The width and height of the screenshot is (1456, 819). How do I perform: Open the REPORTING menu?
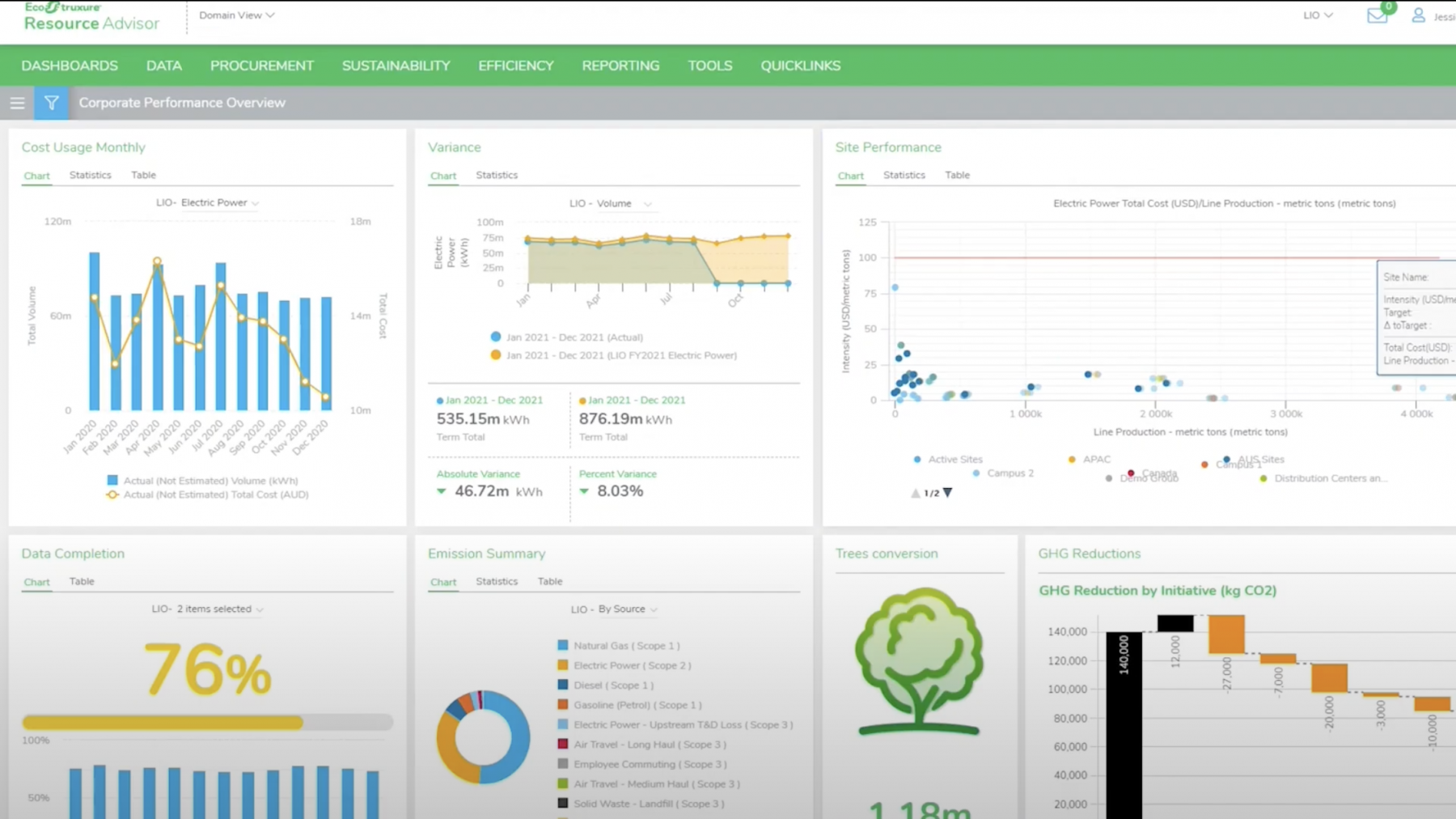pos(620,66)
